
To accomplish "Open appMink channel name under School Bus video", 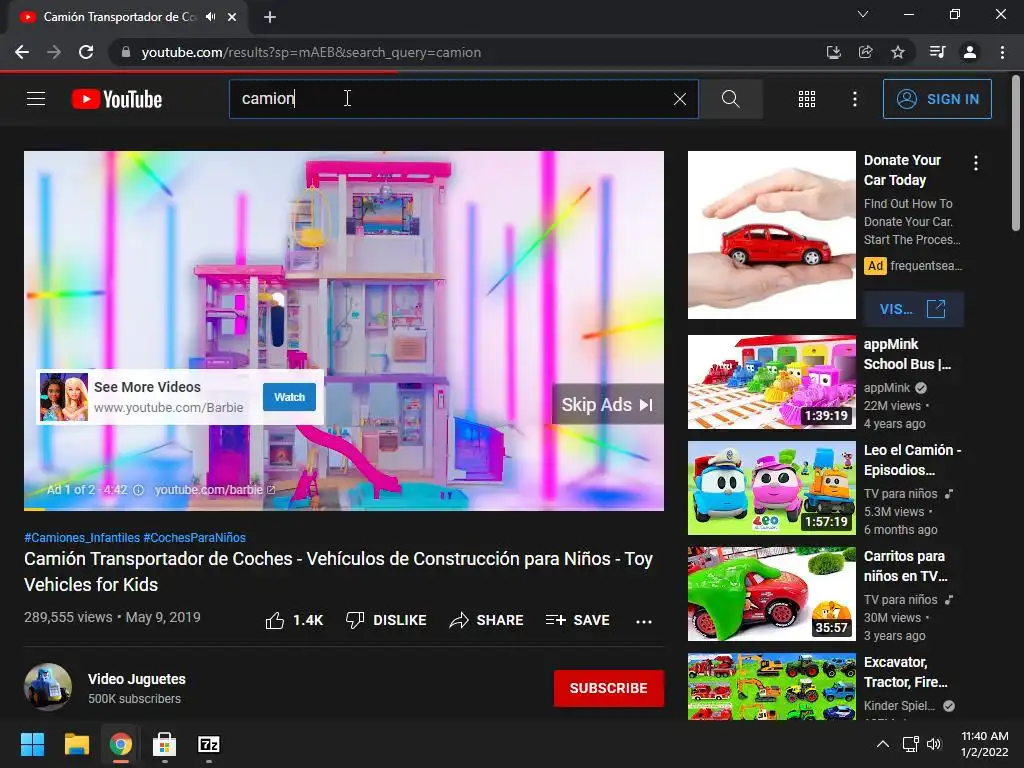I will tap(886, 388).
